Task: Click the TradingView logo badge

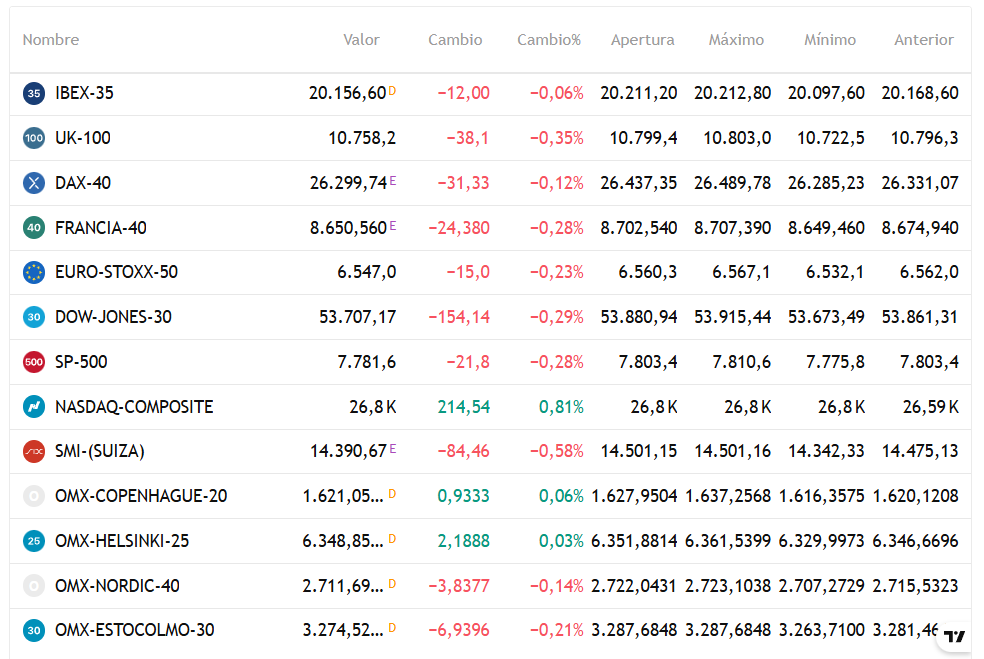Action: pyautogui.click(x=955, y=636)
